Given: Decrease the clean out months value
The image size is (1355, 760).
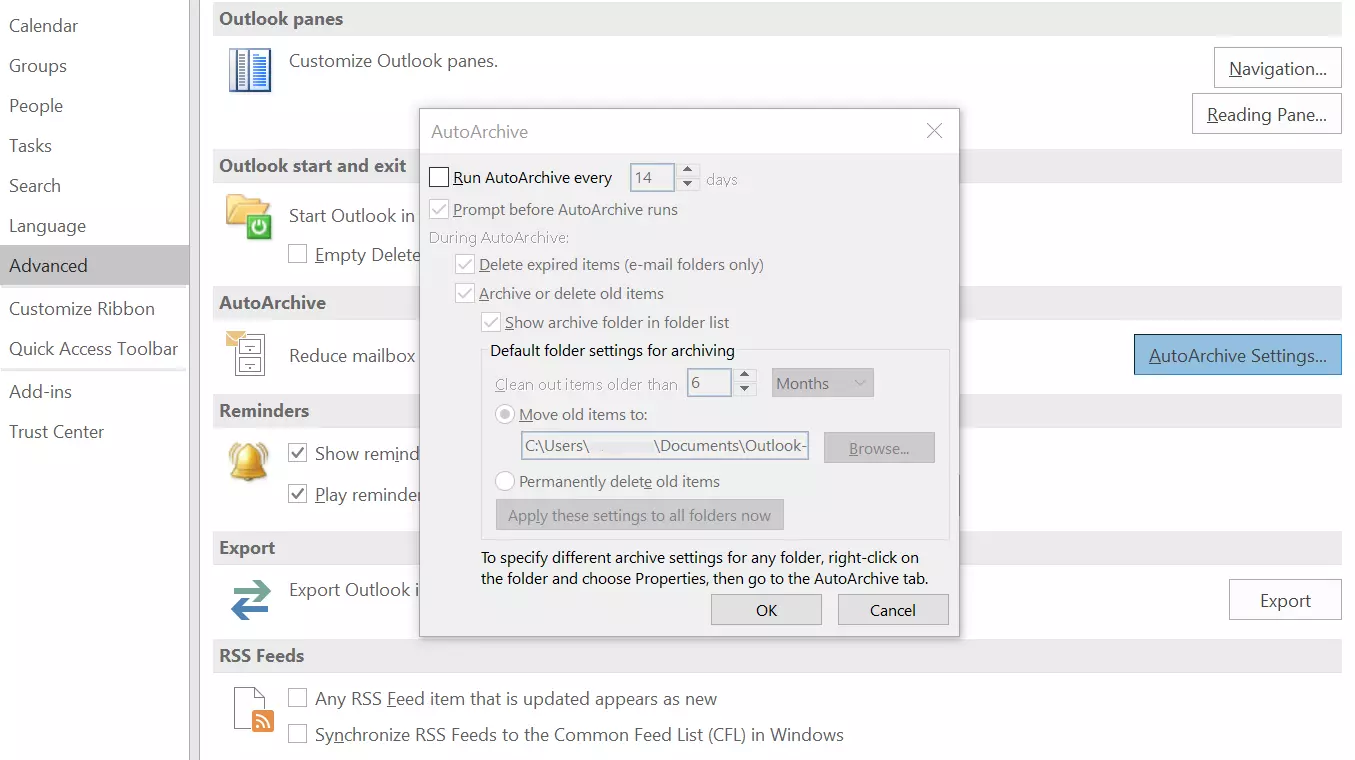Looking at the screenshot, I should click(x=744, y=388).
